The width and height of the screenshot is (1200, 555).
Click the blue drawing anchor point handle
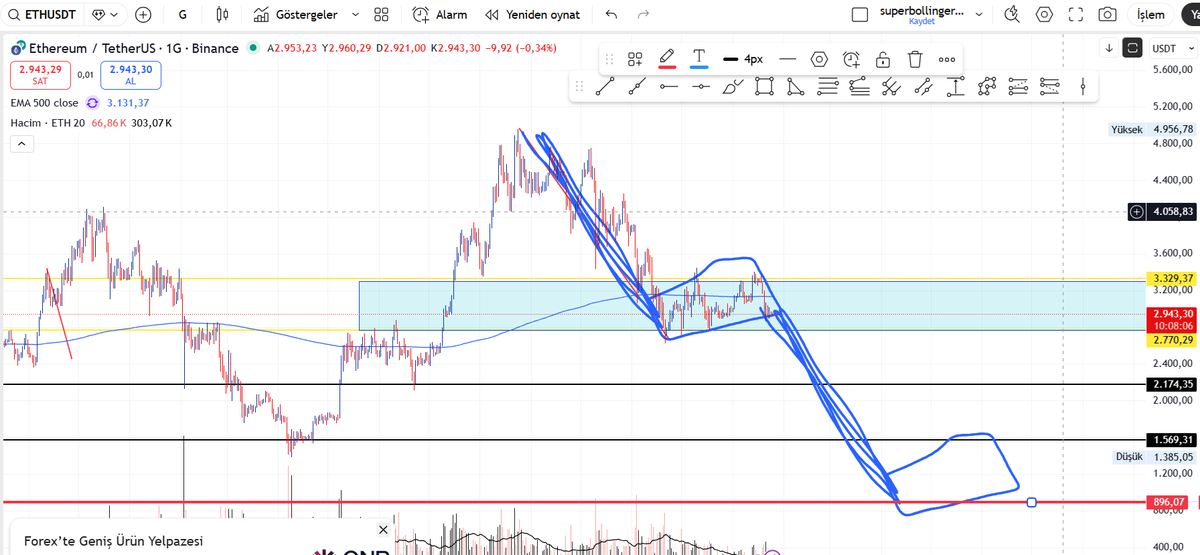[x=1032, y=502]
